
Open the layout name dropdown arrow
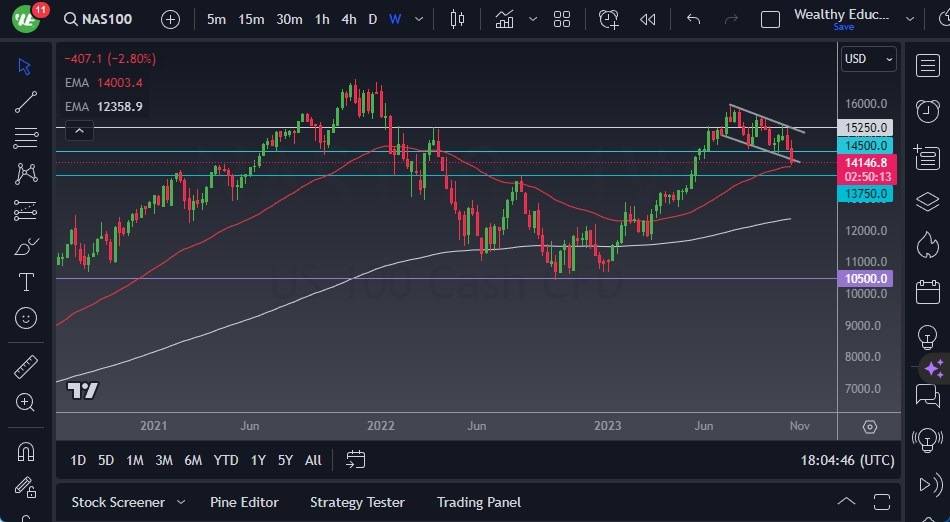click(910, 19)
